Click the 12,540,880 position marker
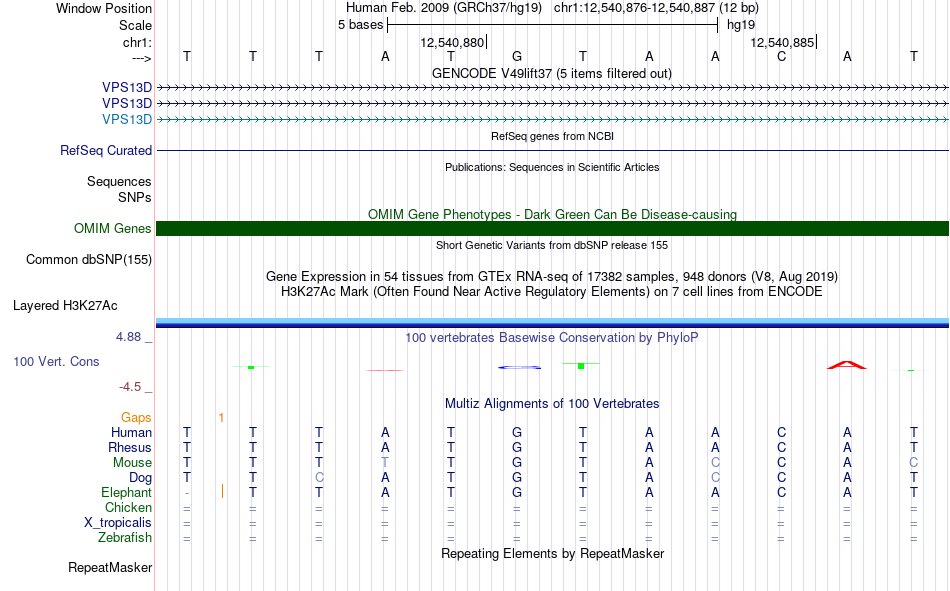The width and height of the screenshot is (950, 591). (453, 42)
